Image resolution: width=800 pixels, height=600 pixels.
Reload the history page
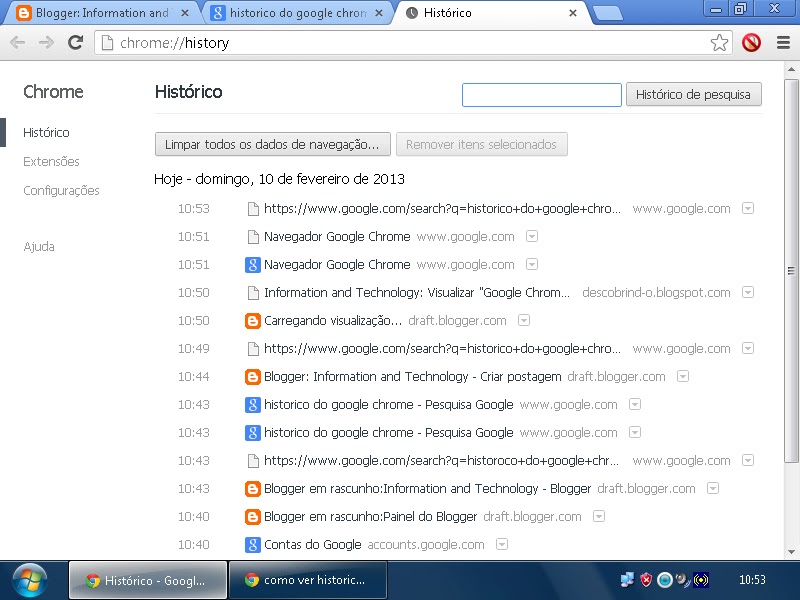point(76,42)
